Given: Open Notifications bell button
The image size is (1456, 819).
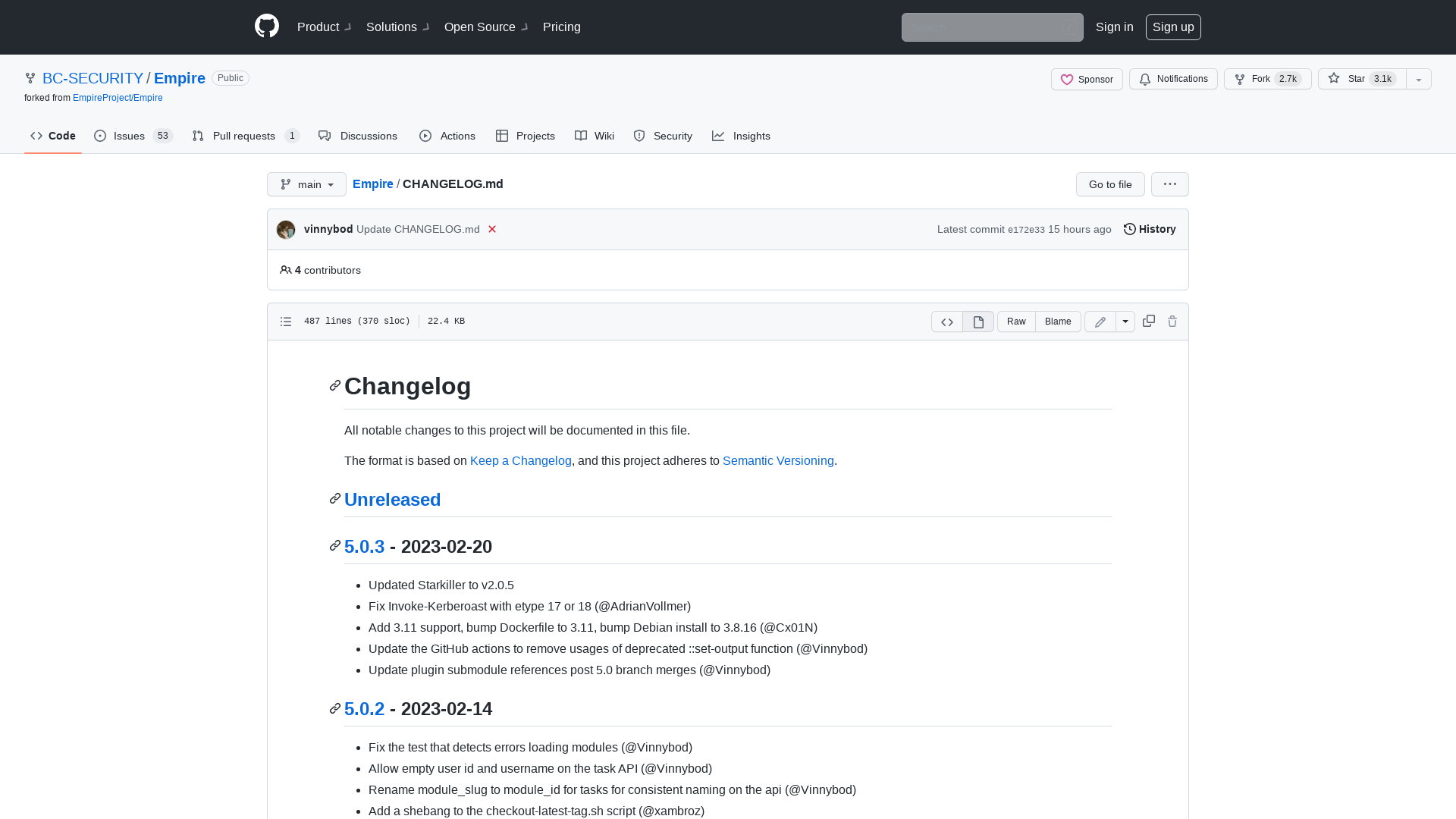Looking at the screenshot, I should pyautogui.click(x=1173, y=79).
